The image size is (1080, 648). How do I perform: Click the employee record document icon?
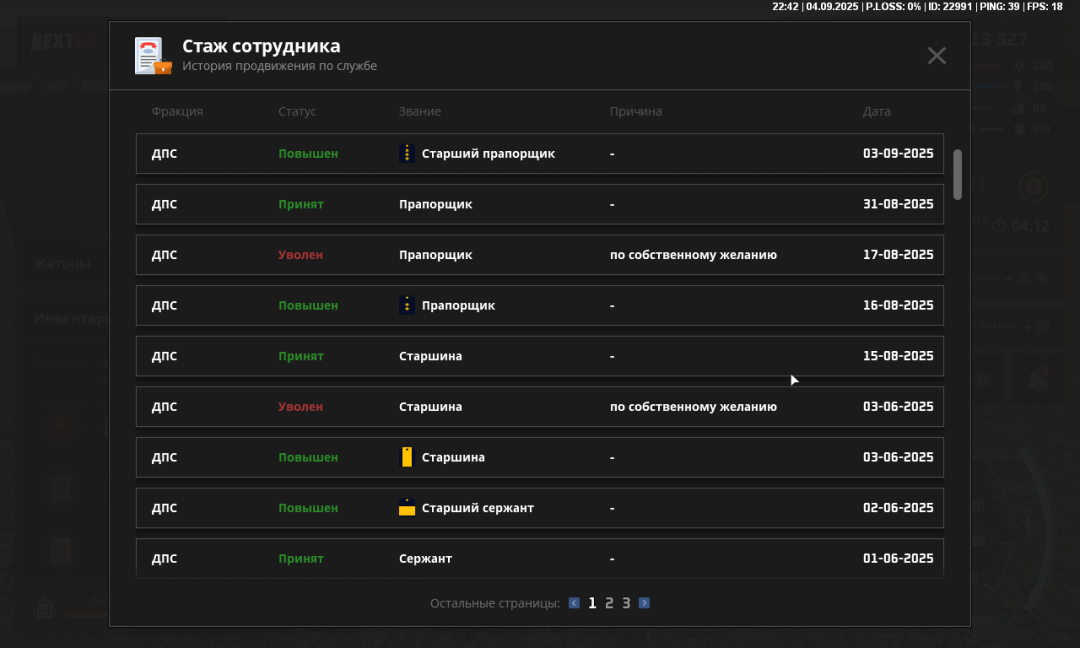[153, 56]
